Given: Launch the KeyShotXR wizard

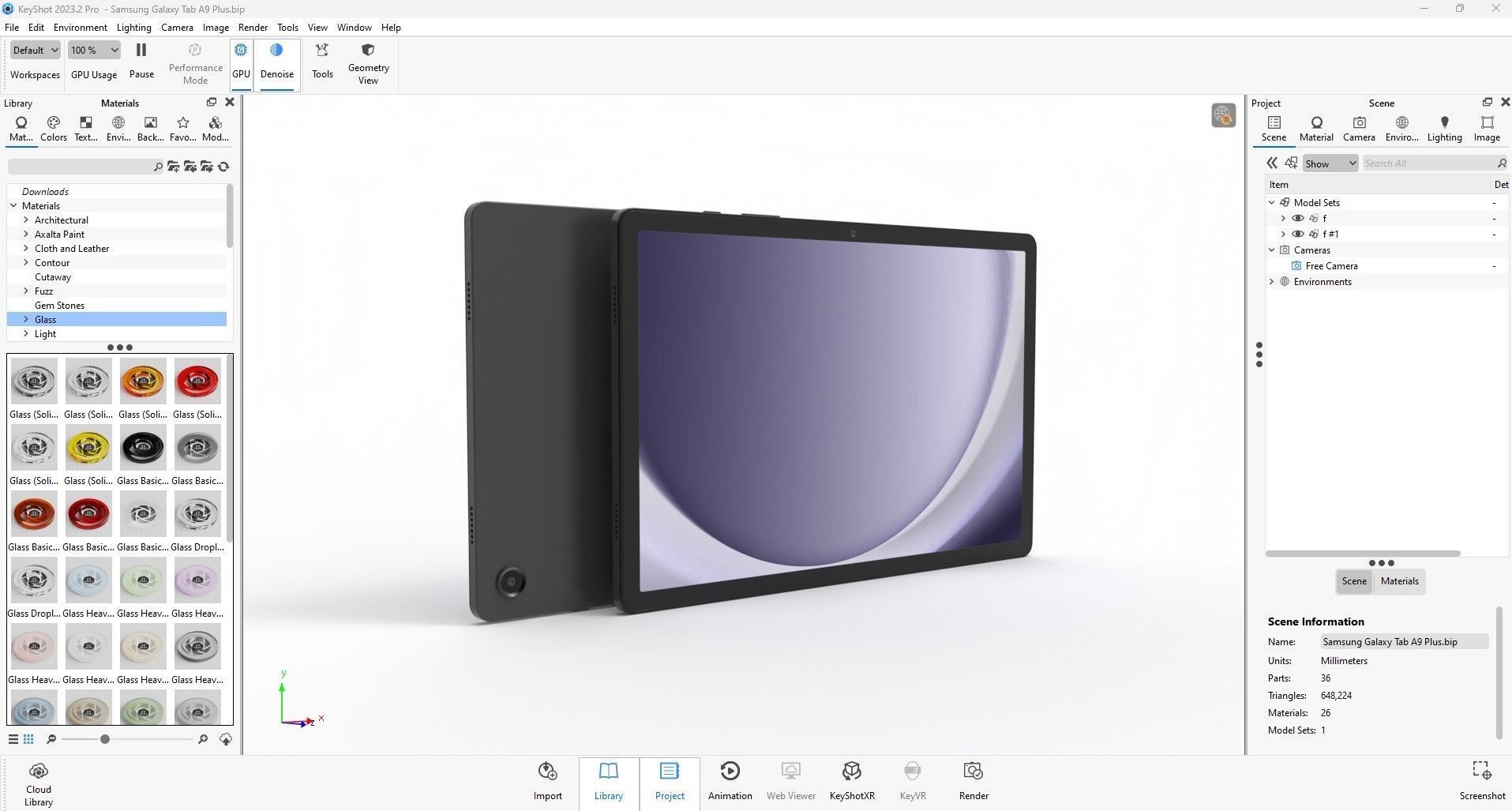Looking at the screenshot, I should (852, 781).
